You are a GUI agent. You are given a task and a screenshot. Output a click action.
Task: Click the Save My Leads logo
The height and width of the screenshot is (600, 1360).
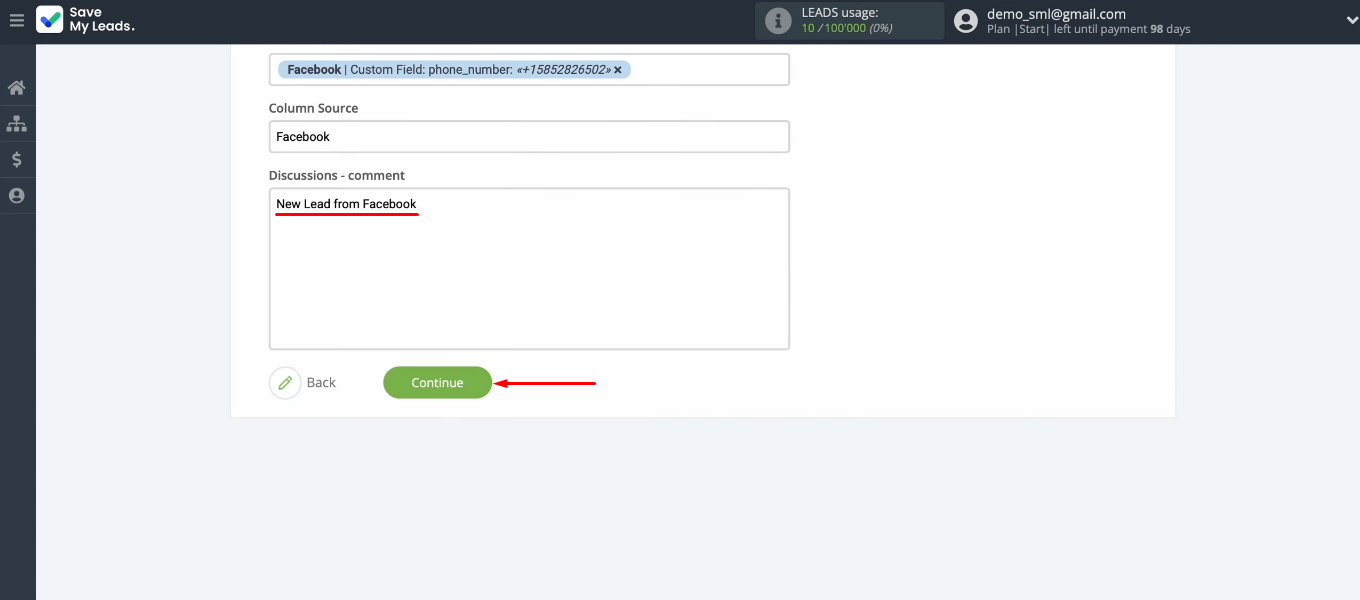[50, 20]
